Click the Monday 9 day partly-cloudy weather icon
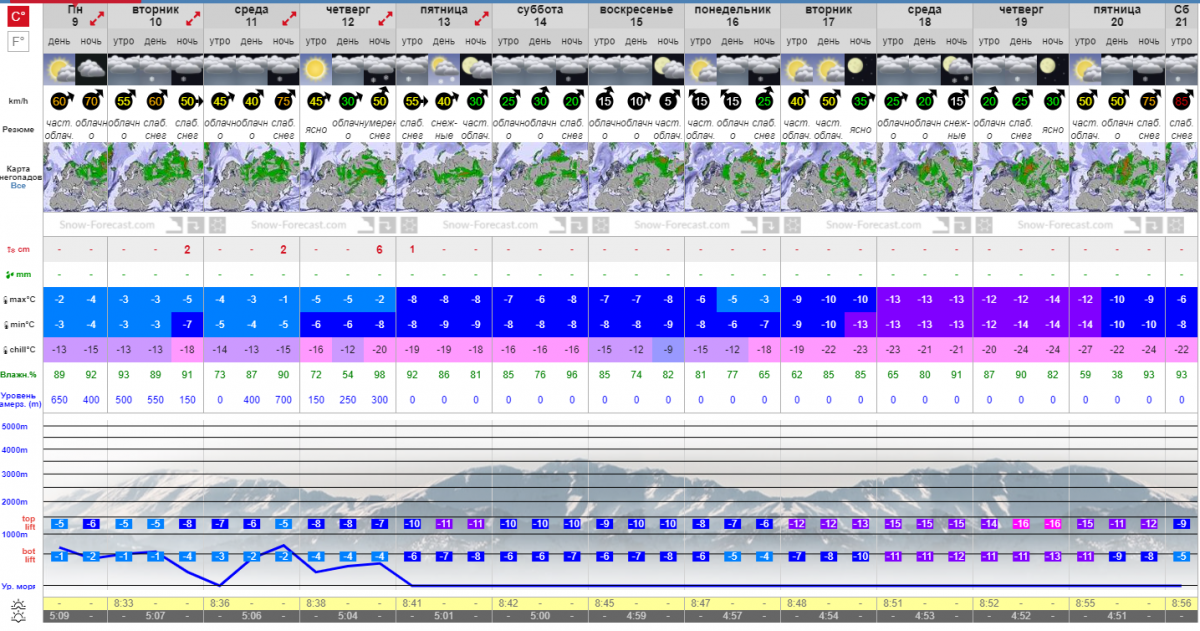 pos(59,69)
